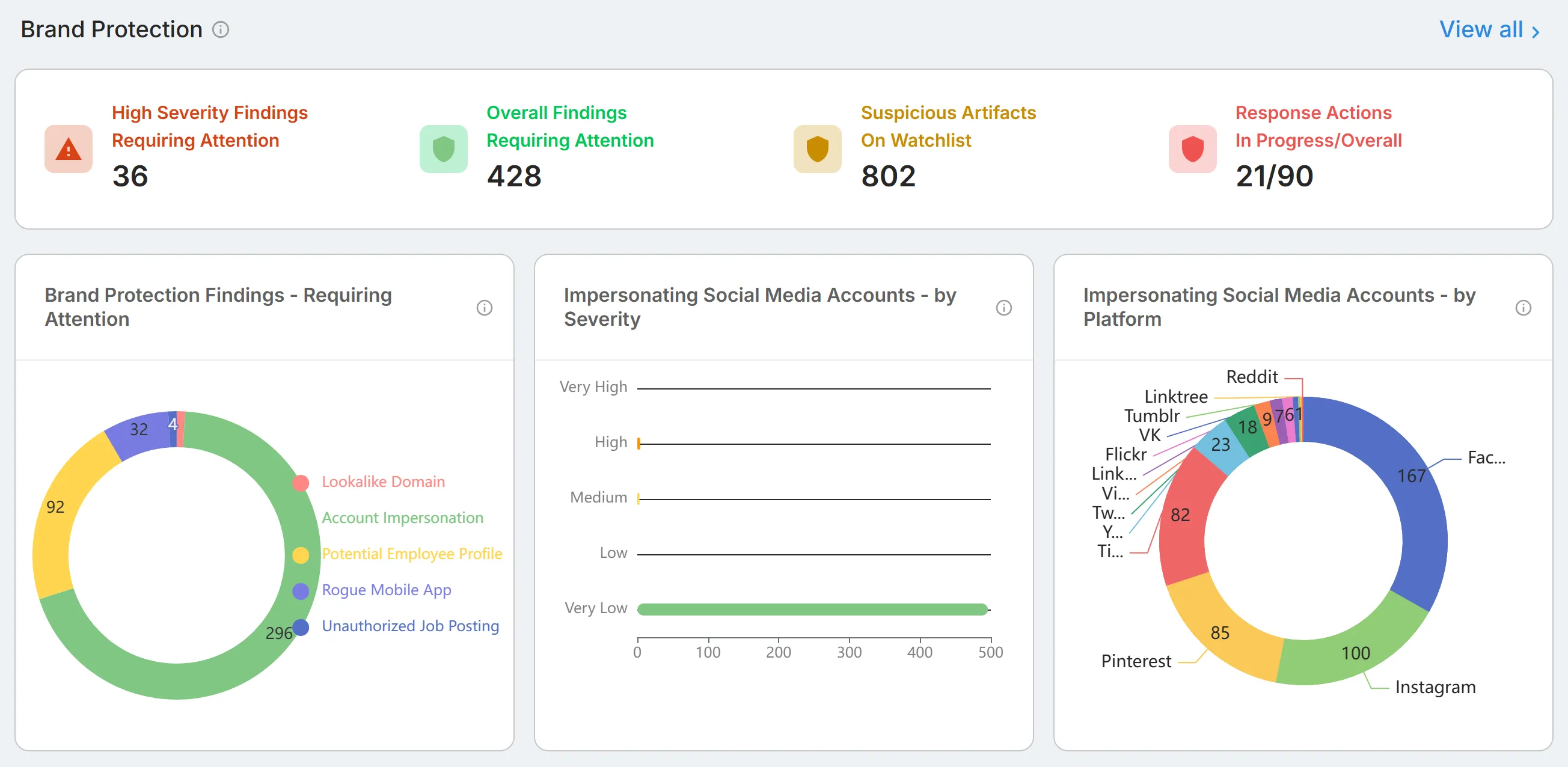
Task: Click the Lookalike Domain pink legend dot
Action: click(x=301, y=482)
